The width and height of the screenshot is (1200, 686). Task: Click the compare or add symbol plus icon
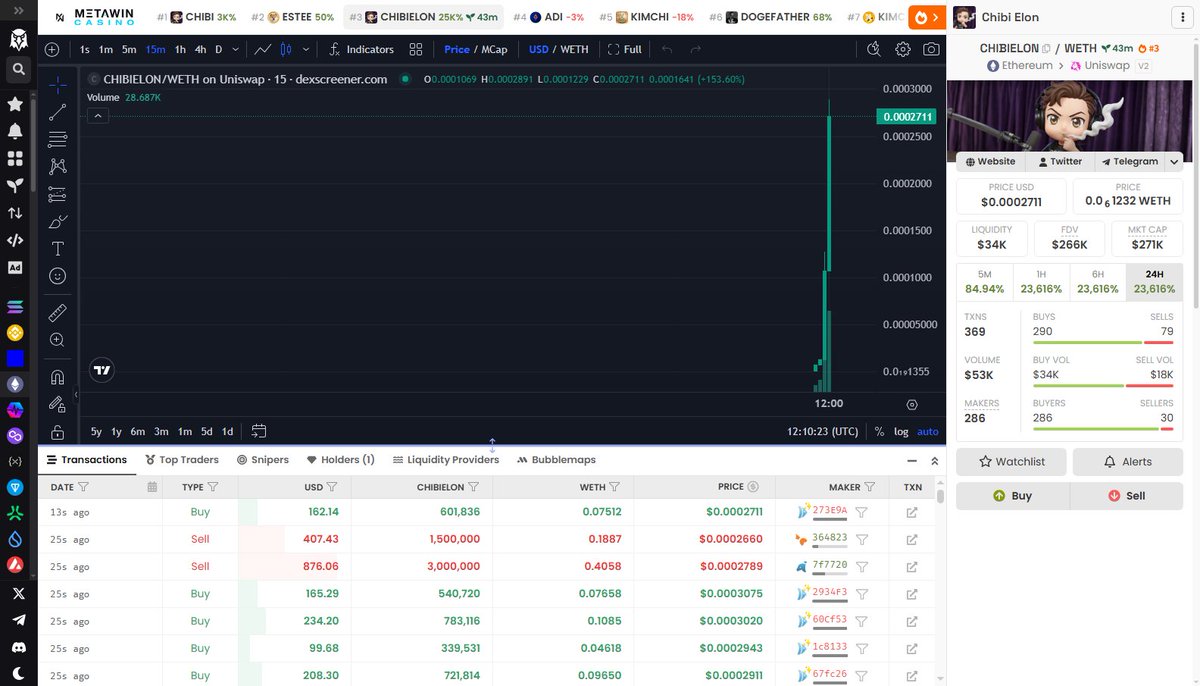tap(52, 49)
